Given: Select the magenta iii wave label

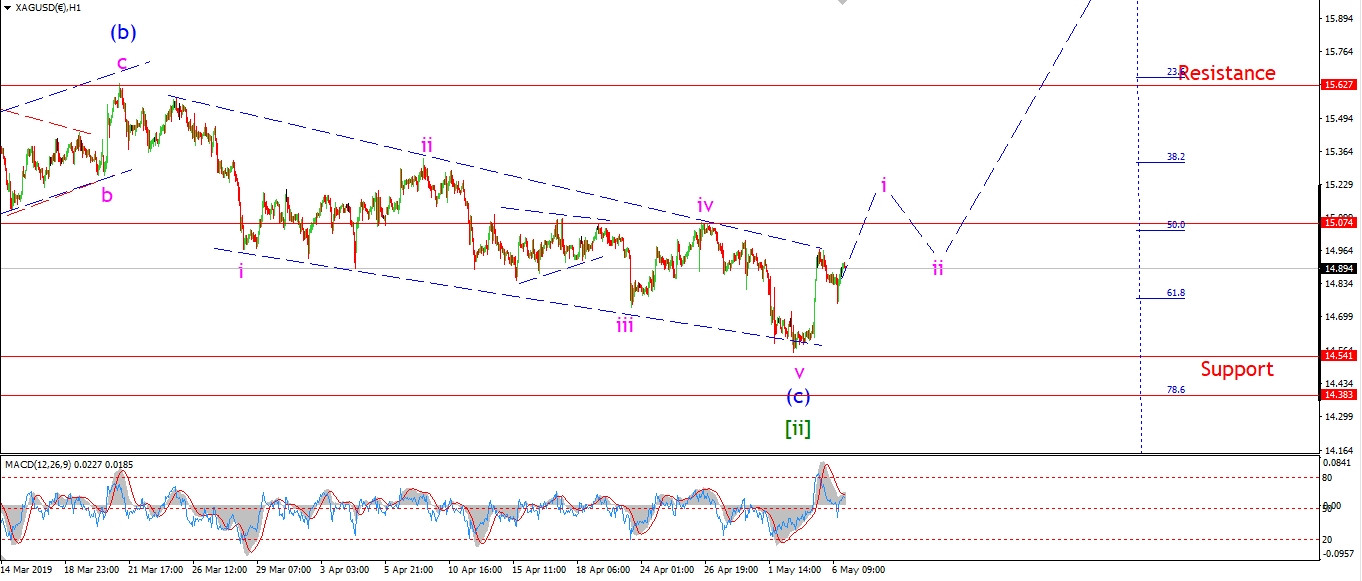Looking at the screenshot, I should [x=625, y=323].
